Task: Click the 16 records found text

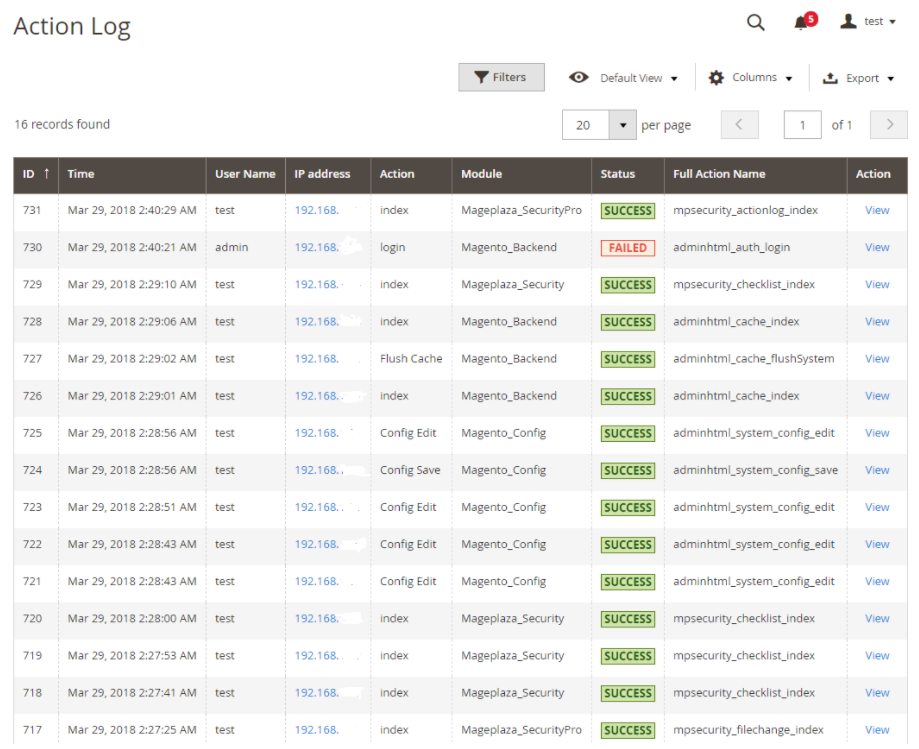Action: click(62, 124)
